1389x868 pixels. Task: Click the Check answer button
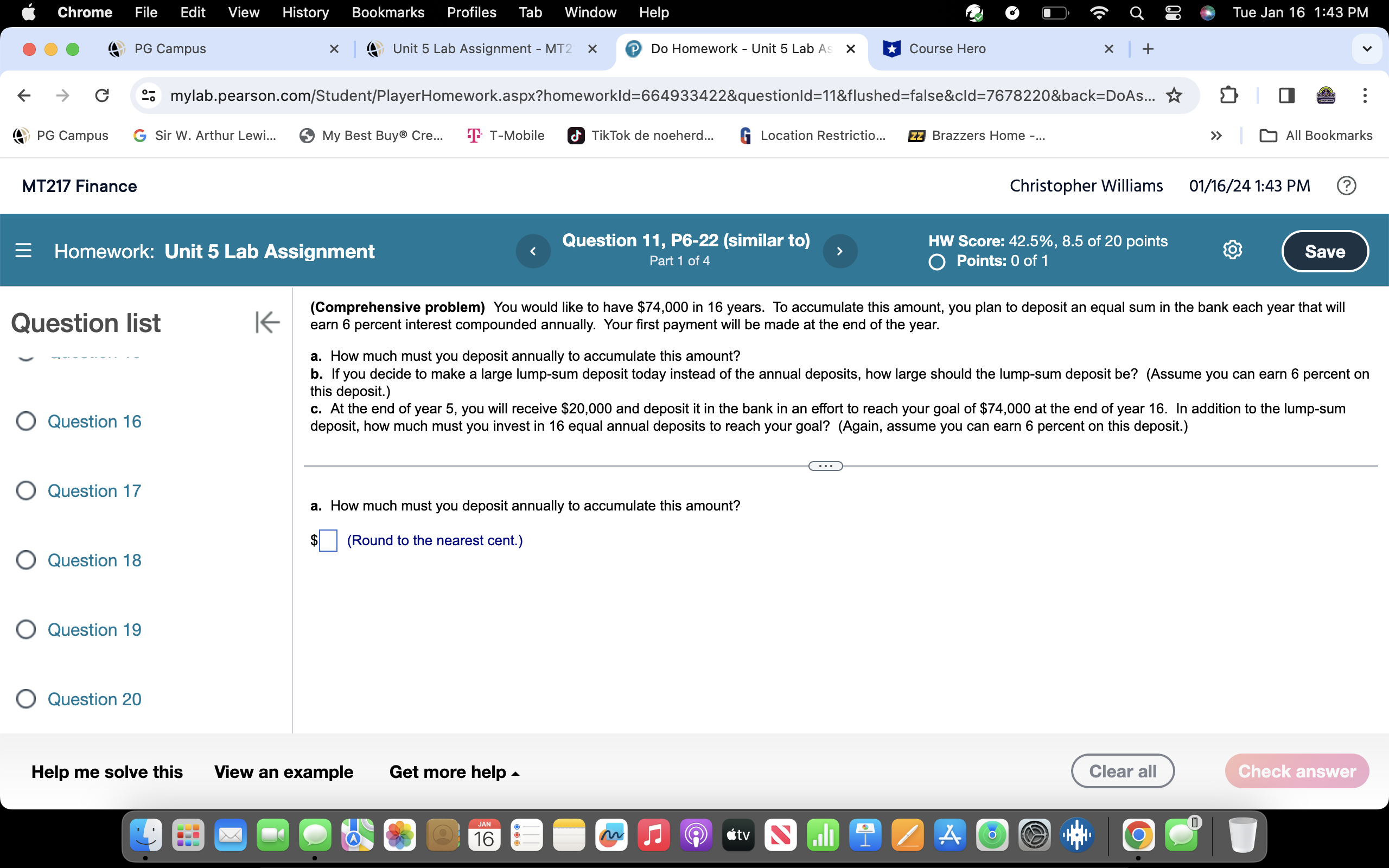coord(1298,771)
